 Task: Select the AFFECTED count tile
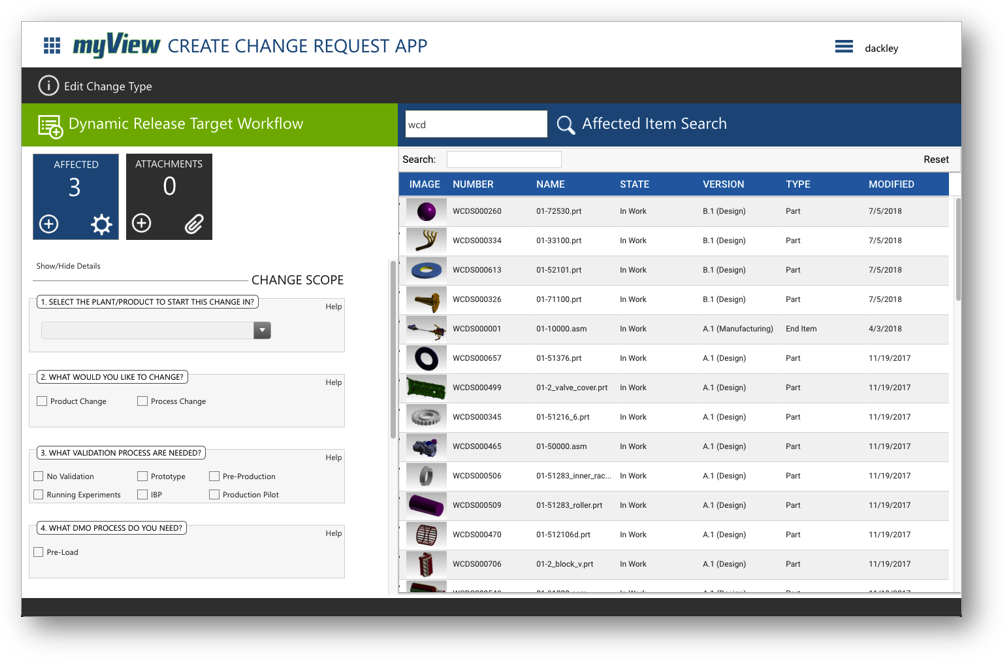(76, 197)
